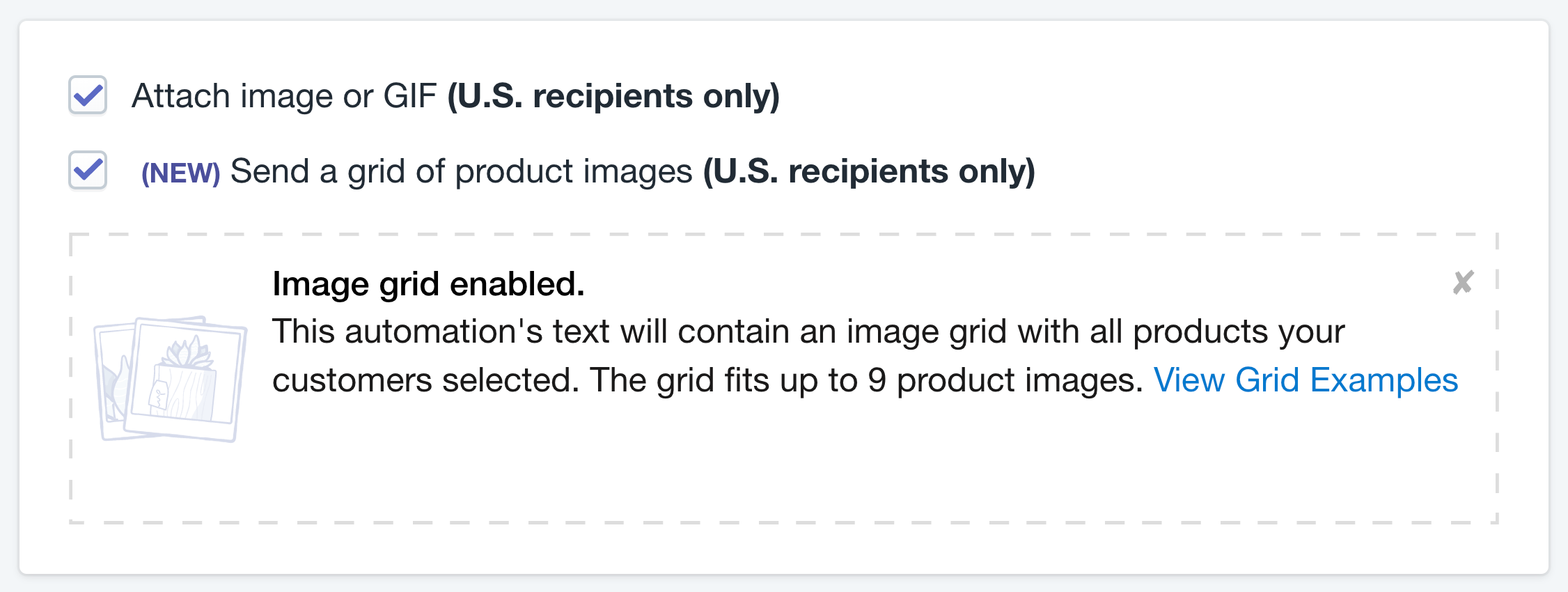Click the "Image grid enabled." heading
The height and width of the screenshot is (592, 1568).
point(428,284)
